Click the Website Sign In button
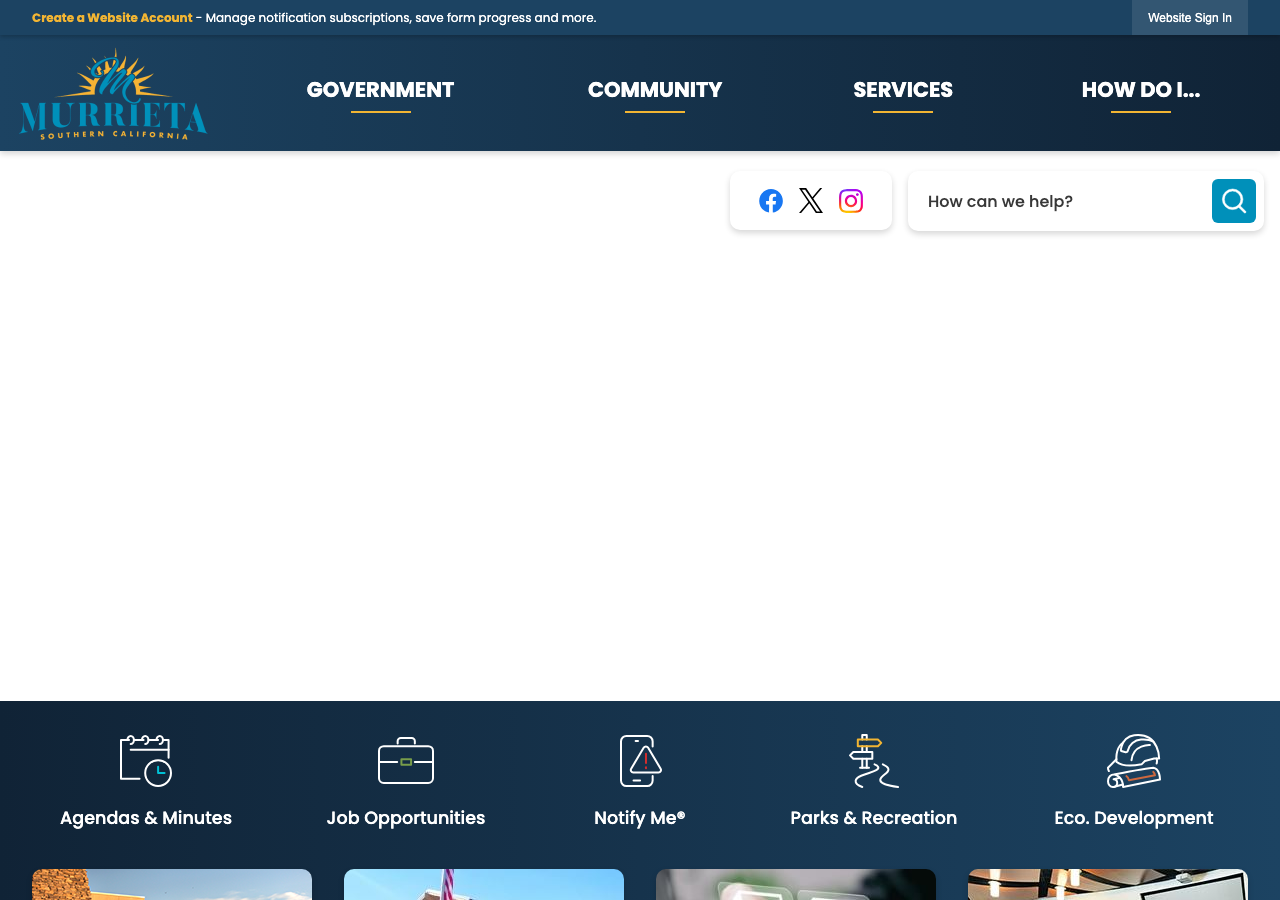This screenshot has height=900, width=1280. pos(1190,18)
